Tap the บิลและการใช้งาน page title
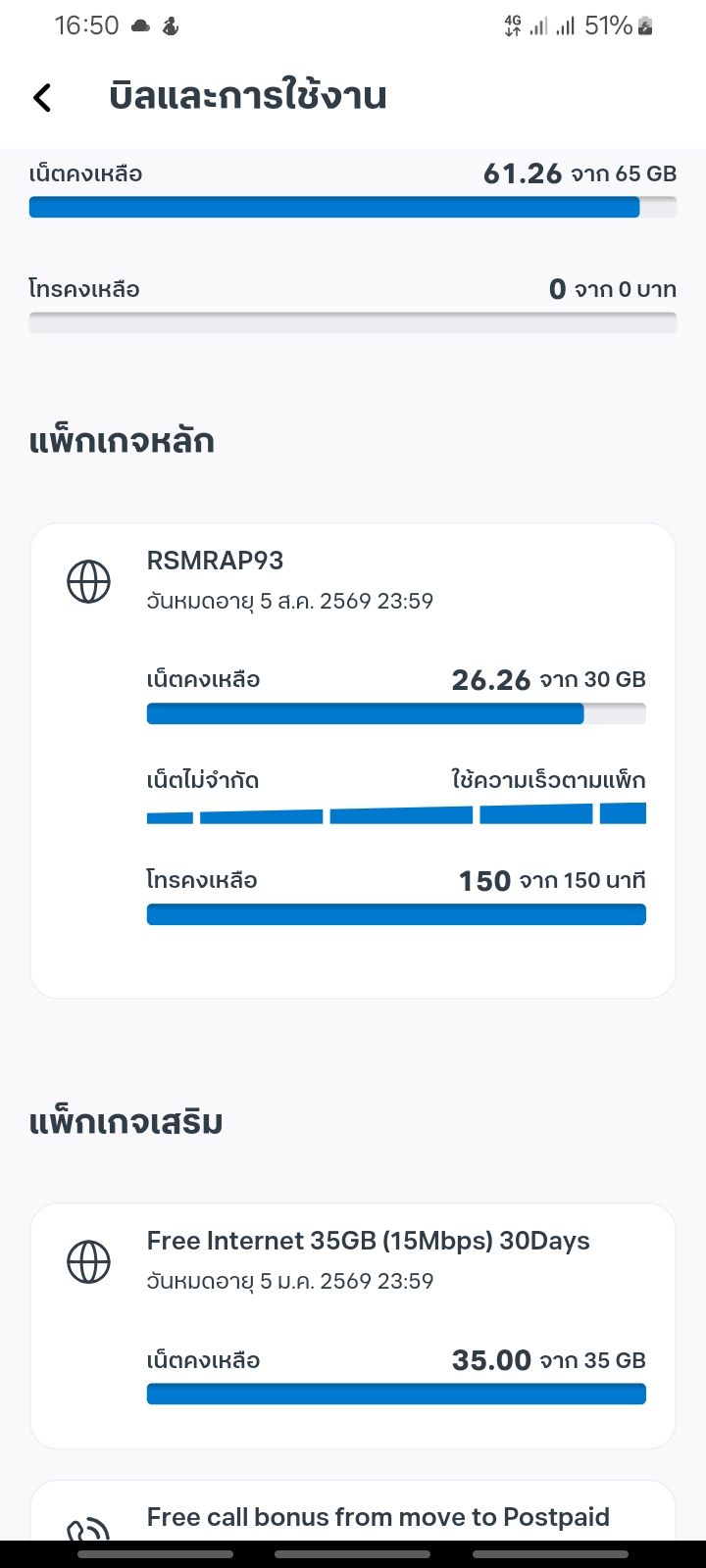This screenshot has width=706, height=1568. [248, 96]
